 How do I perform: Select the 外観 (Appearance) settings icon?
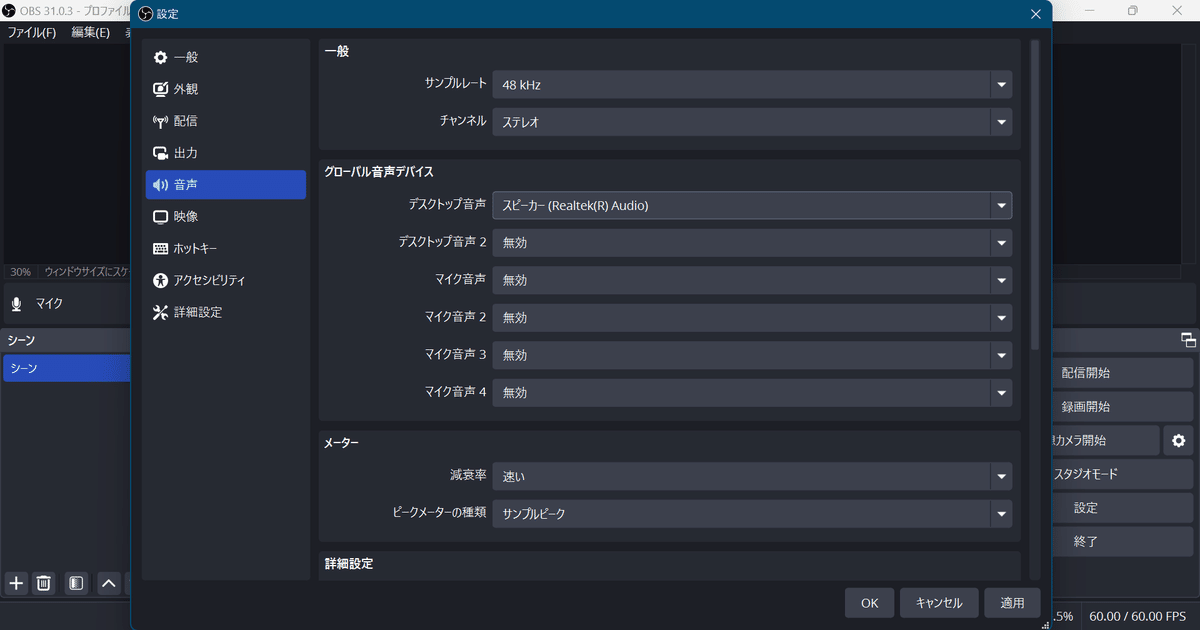point(186,88)
